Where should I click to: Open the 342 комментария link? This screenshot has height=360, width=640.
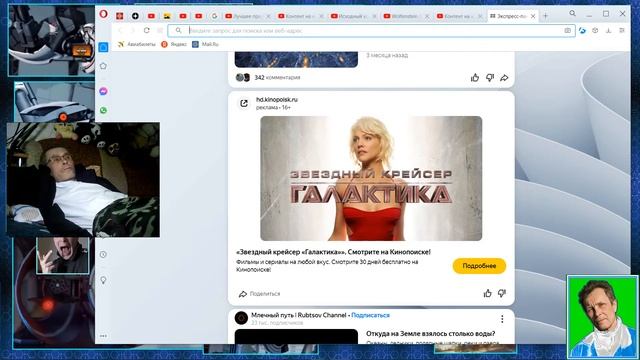pyautogui.click(x=277, y=78)
